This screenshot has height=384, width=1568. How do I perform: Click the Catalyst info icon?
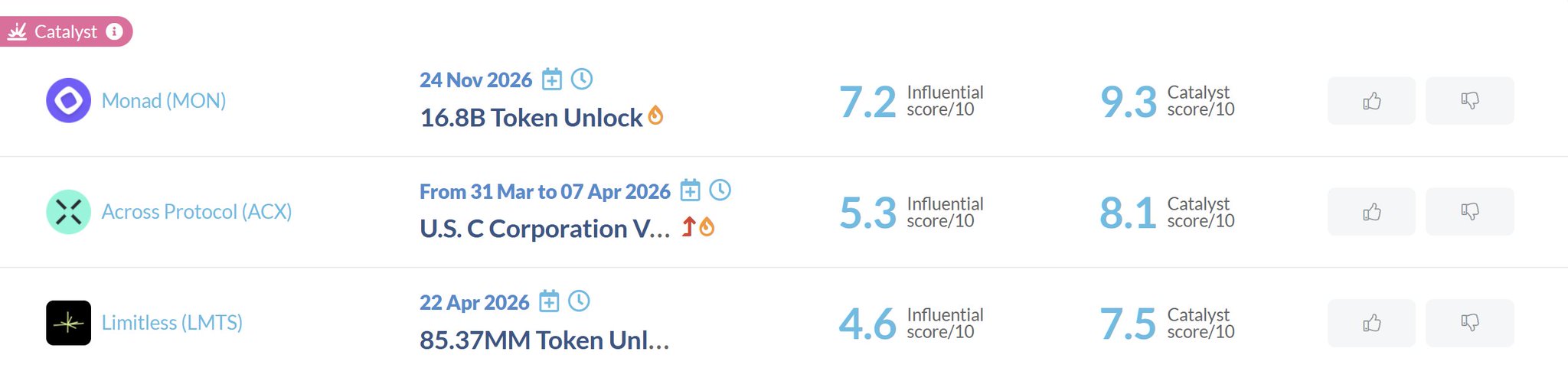click(114, 31)
